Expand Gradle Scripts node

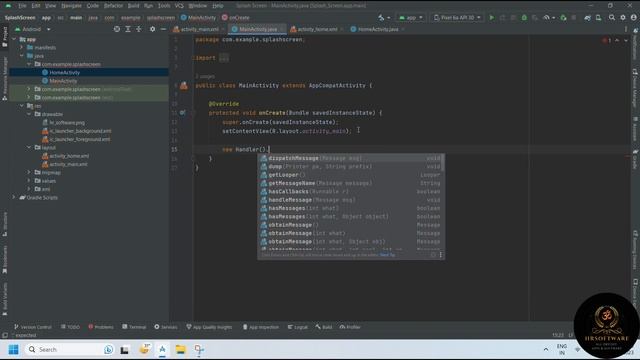(14, 197)
